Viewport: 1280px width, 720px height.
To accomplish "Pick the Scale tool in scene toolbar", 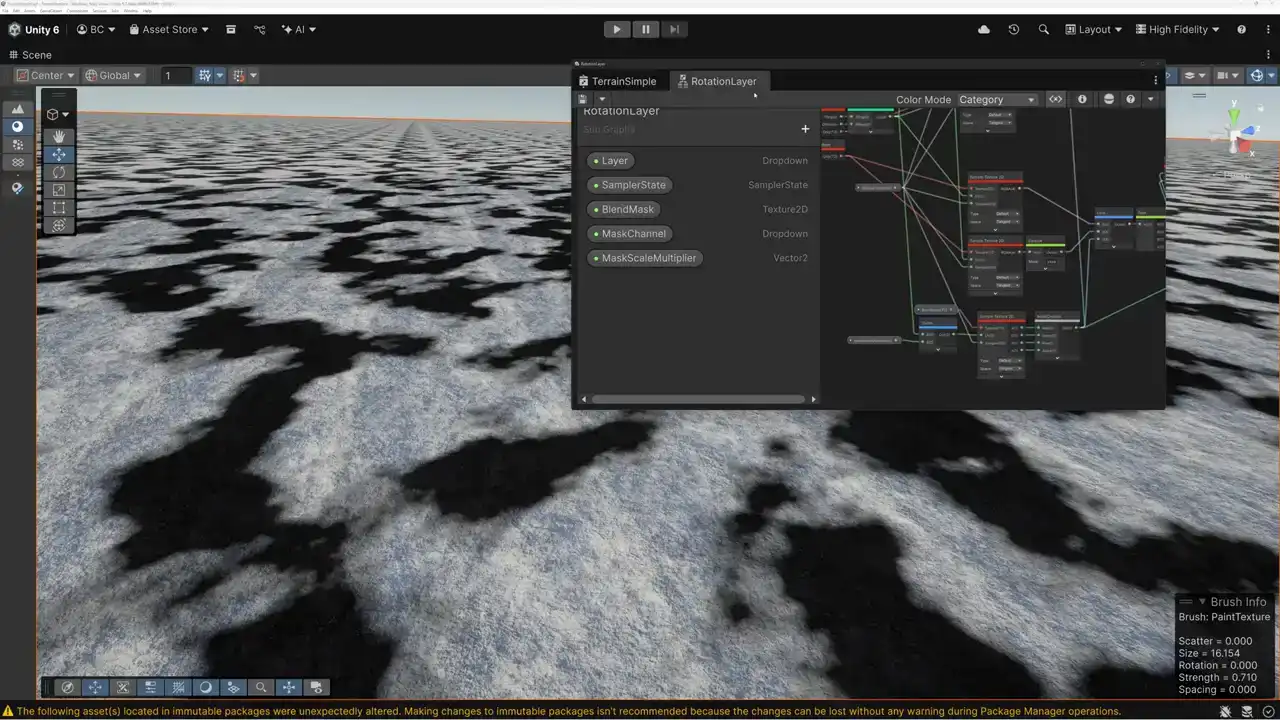I will (59, 190).
